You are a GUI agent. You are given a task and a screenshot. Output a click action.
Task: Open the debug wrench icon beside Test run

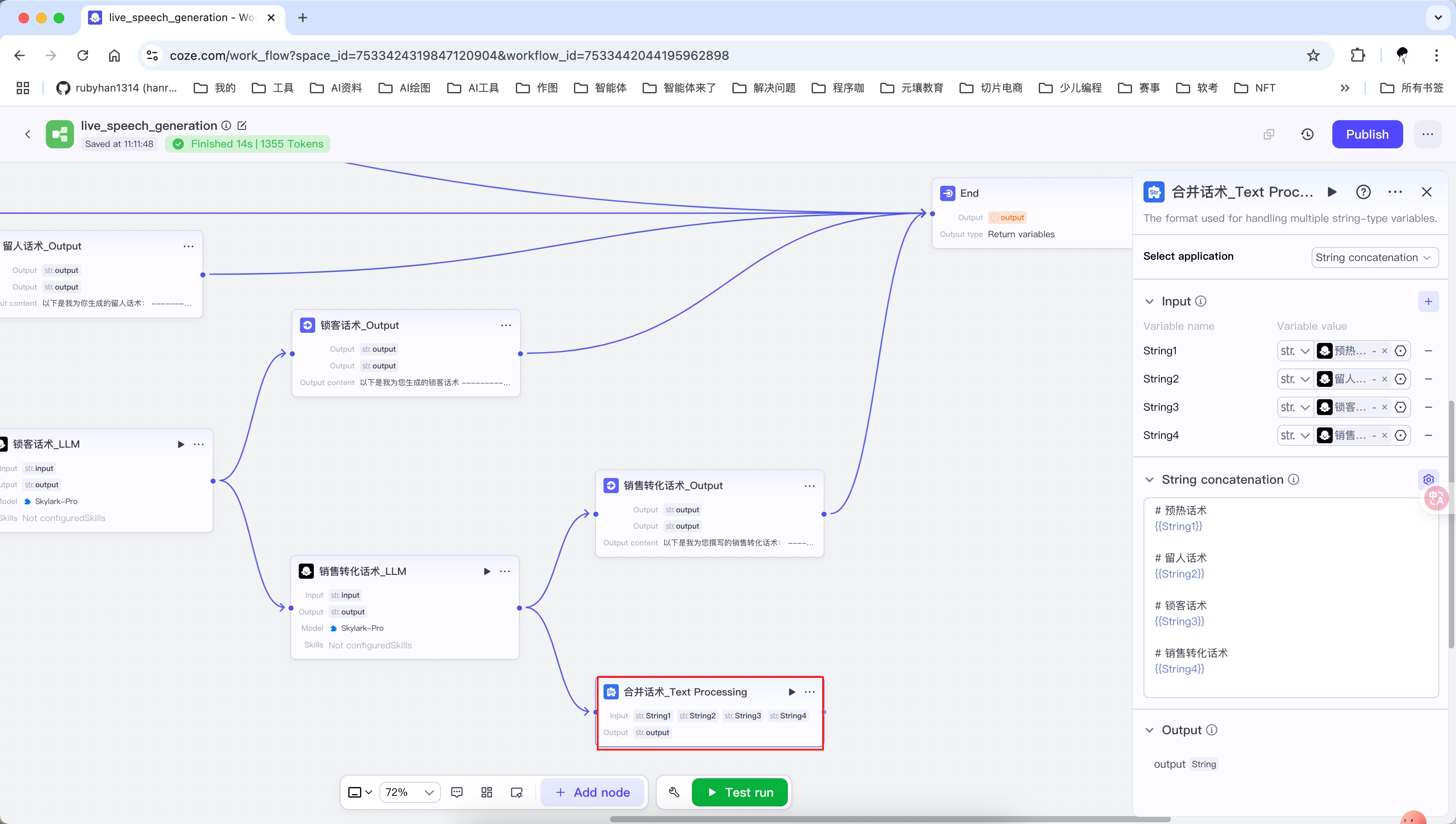tap(673, 792)
